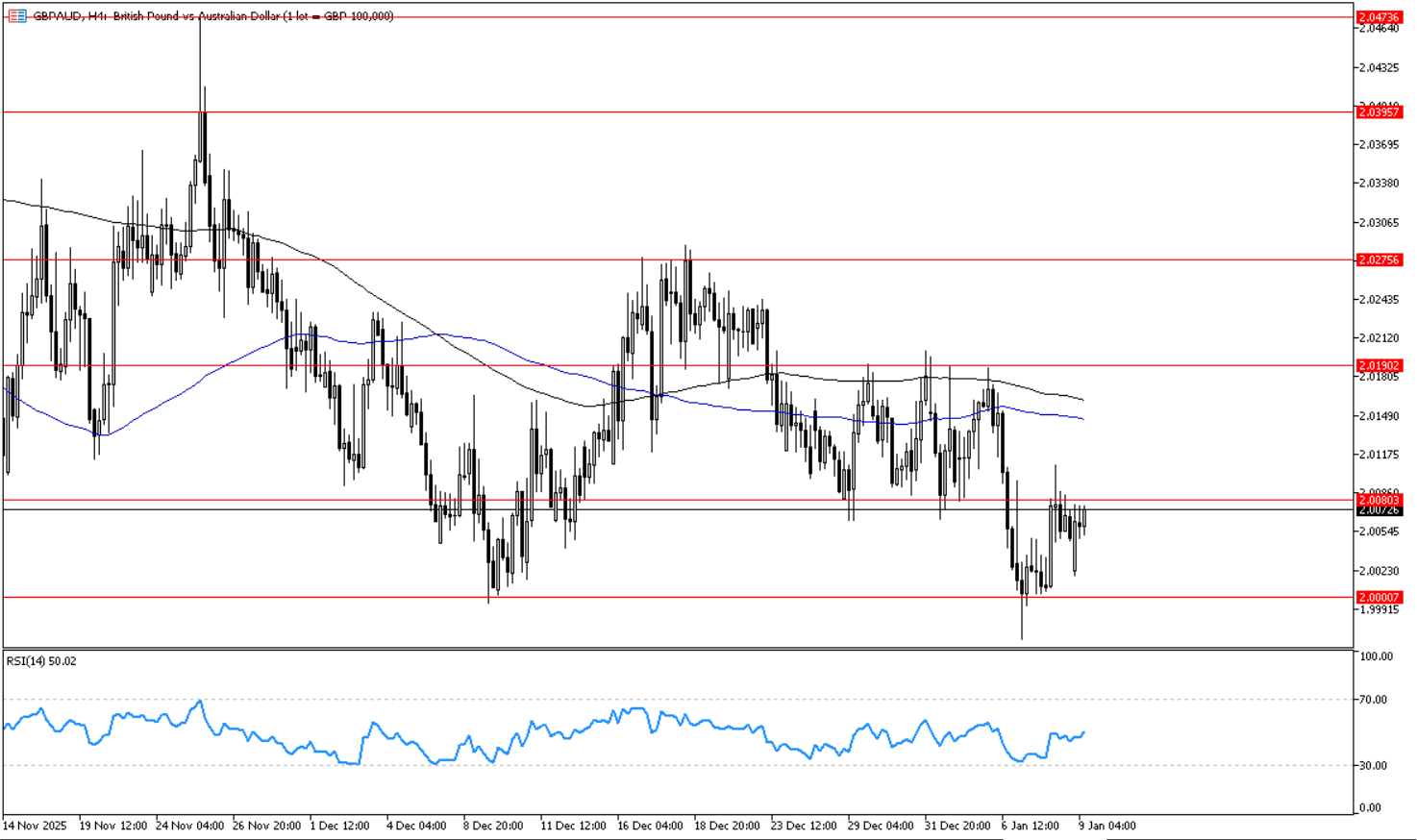1417x840 pixels.
Task: Click the 8 Dec 20:00 time axis label
Action: click(x=493, y=826)
